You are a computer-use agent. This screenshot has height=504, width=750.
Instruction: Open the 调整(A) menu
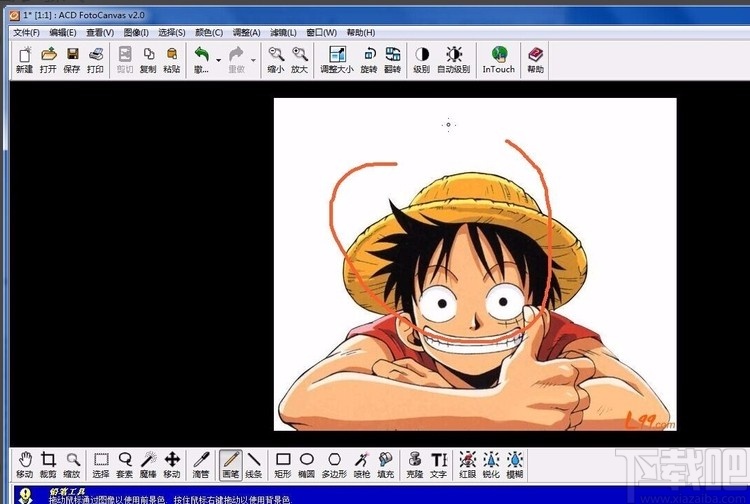tap(246, 33)
